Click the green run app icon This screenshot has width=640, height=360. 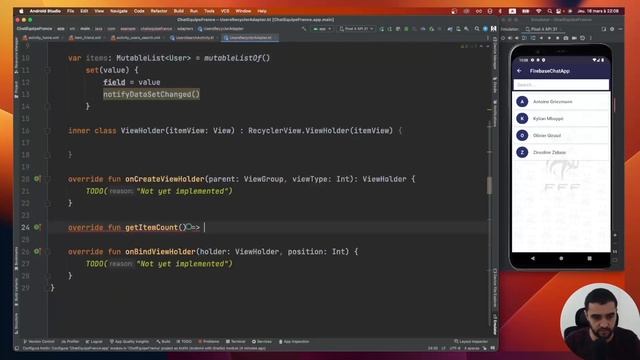(x=382, y=29)
